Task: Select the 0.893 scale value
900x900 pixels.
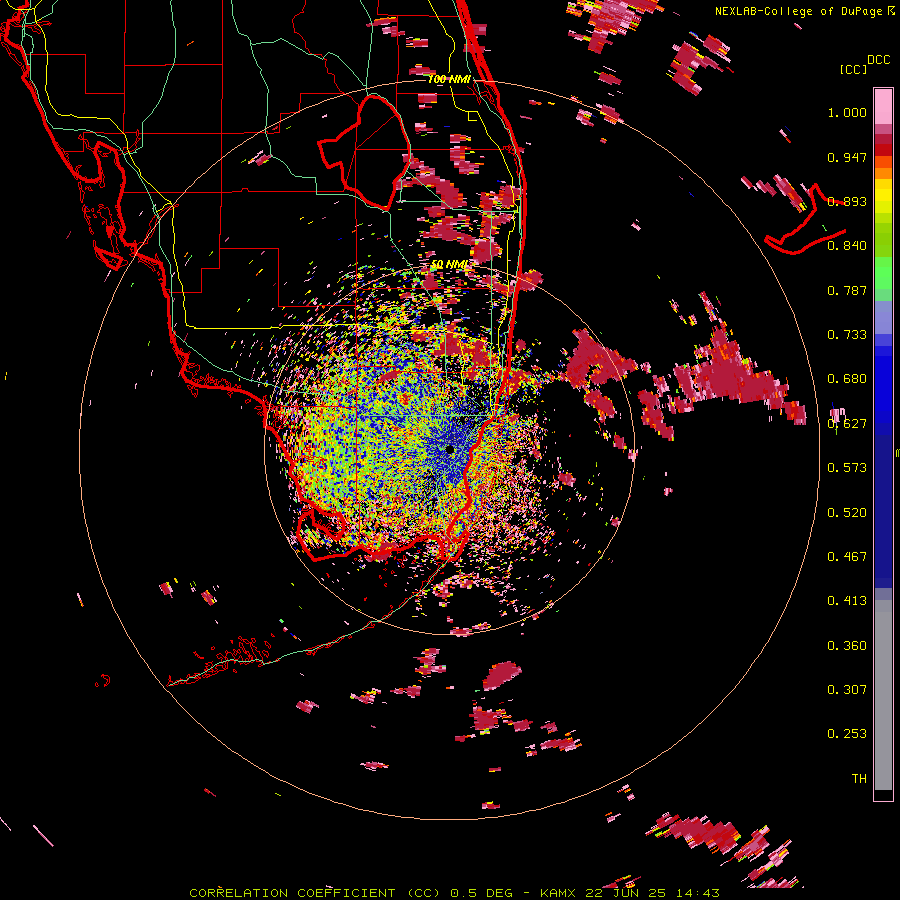Action: (x=847, y=201)
